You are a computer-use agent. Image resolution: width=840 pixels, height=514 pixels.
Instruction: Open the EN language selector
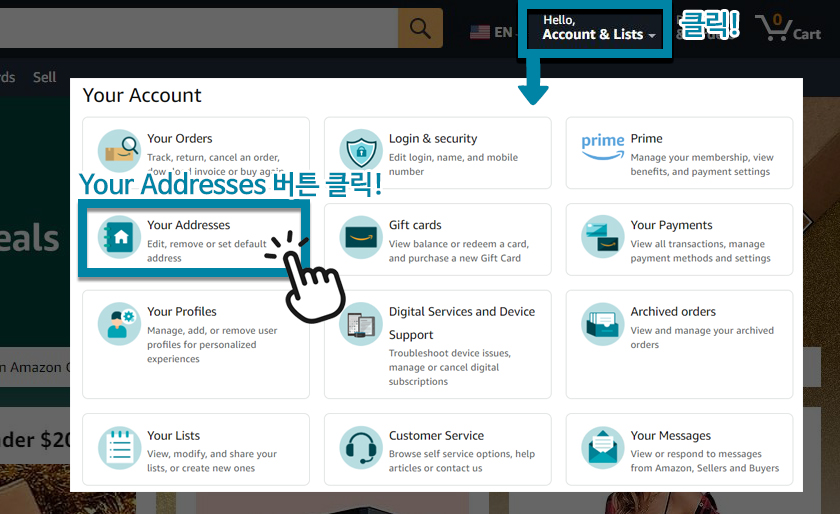pos(502,33)
